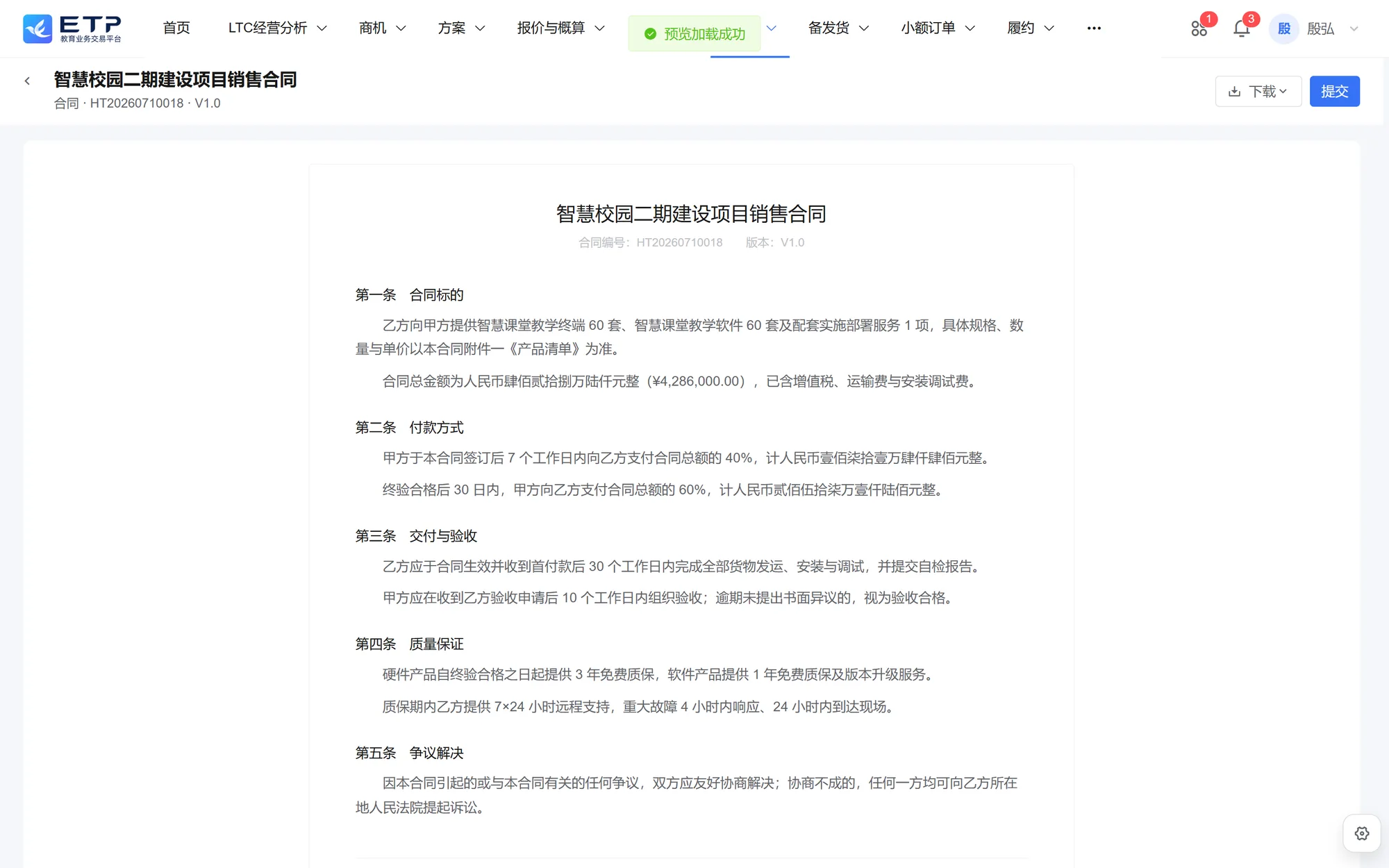The height and width of the screenshot is (868, 1389).
Task: Click the page header title 智慧校园二期建设项目销售合同
Action: tap(175, 80)
